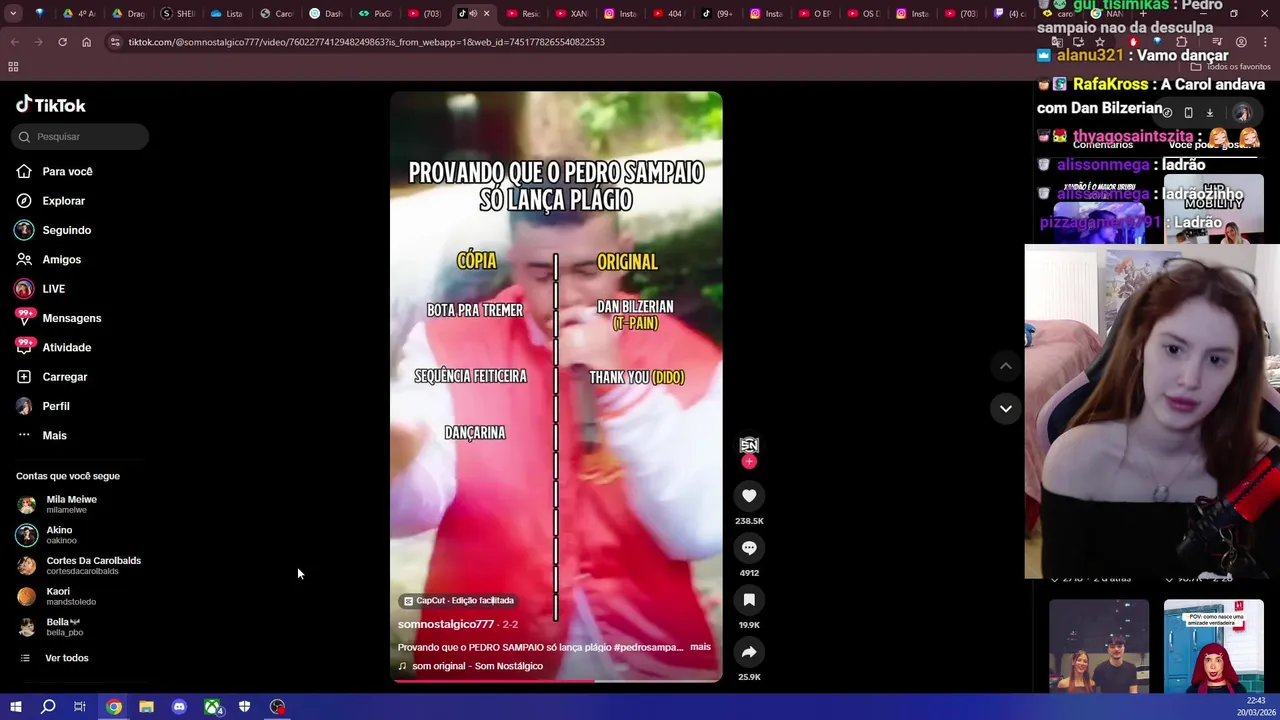Switch to the Dash tab
The image size is (1280, 720).
[x=326, y=13]
